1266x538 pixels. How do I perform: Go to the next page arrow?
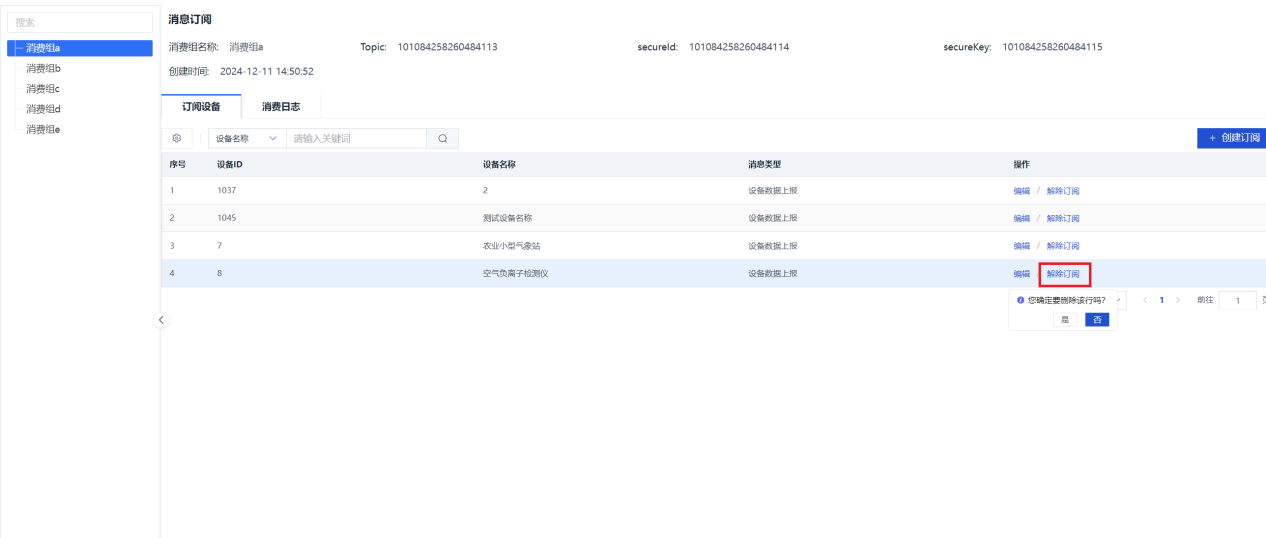[1178, 301]
